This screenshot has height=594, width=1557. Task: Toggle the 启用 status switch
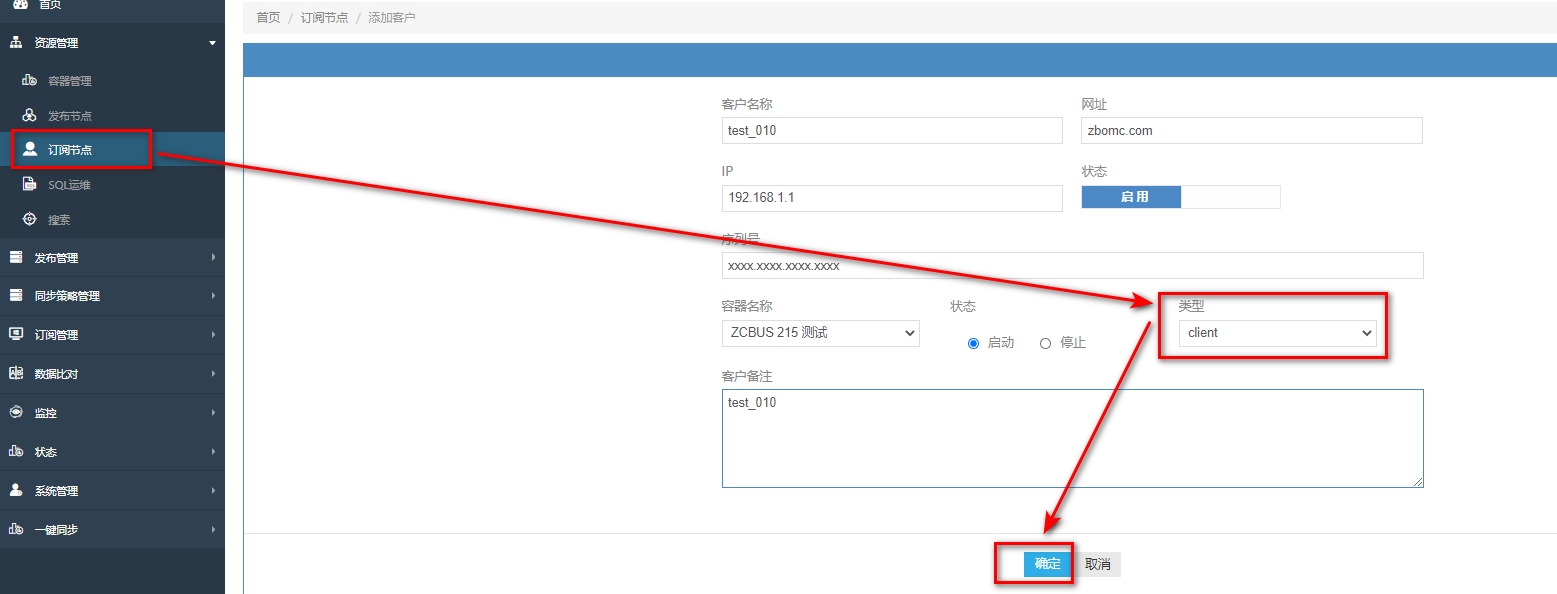(x=1180, y=197)
